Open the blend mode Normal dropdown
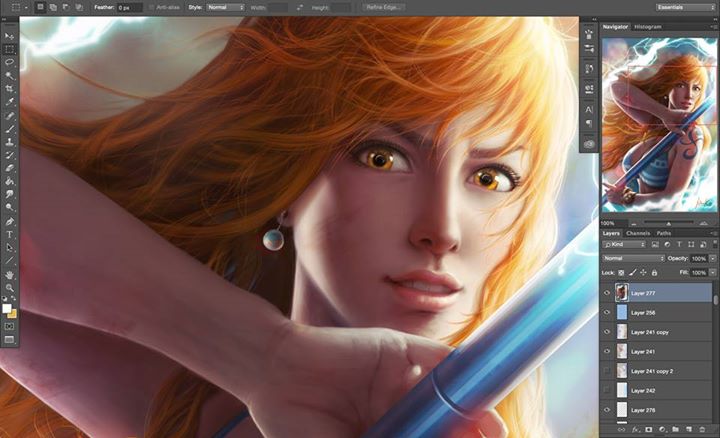 pos(632,258)
